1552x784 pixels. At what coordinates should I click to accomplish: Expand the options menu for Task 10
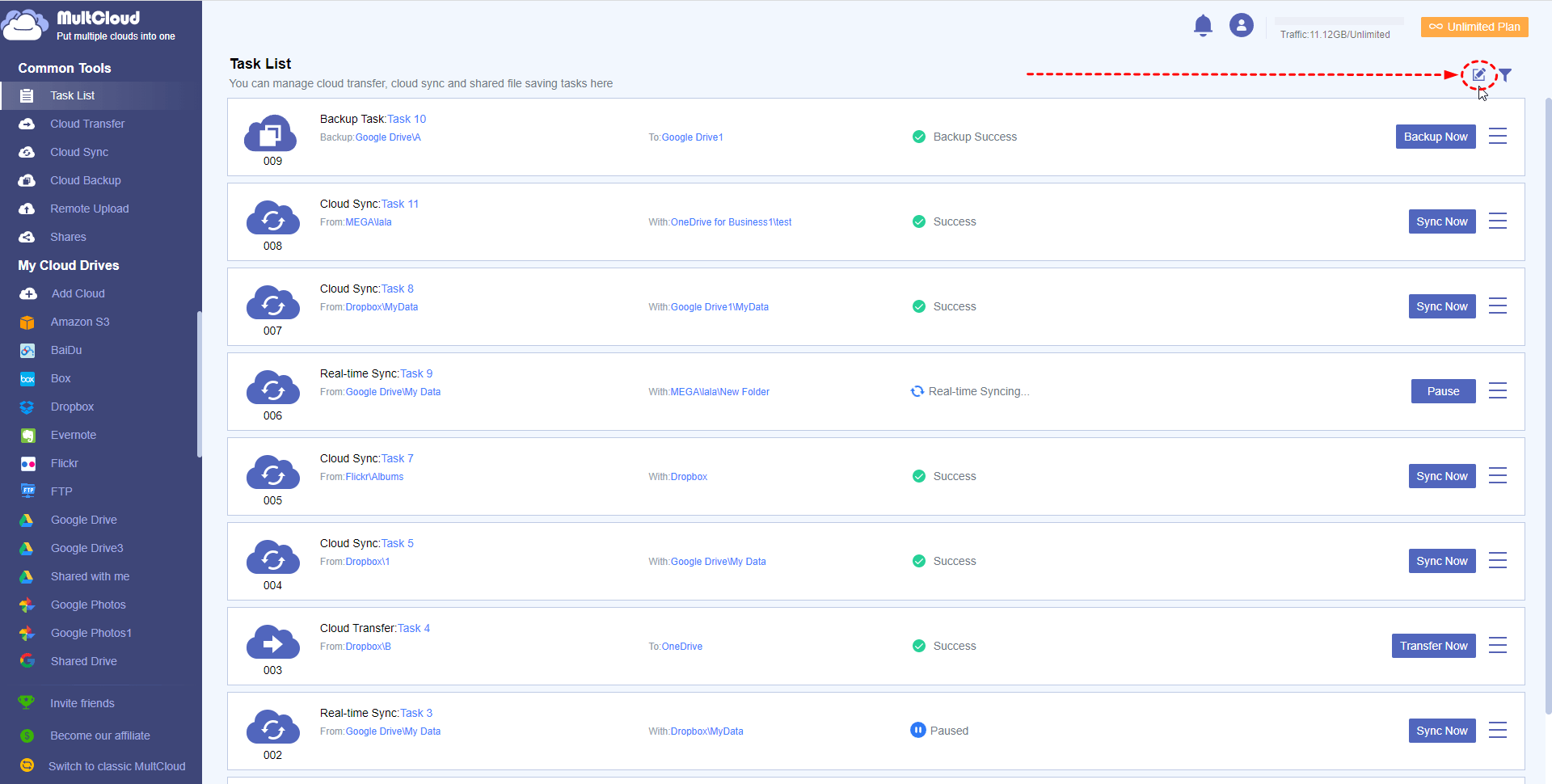tap(1498, 137)
